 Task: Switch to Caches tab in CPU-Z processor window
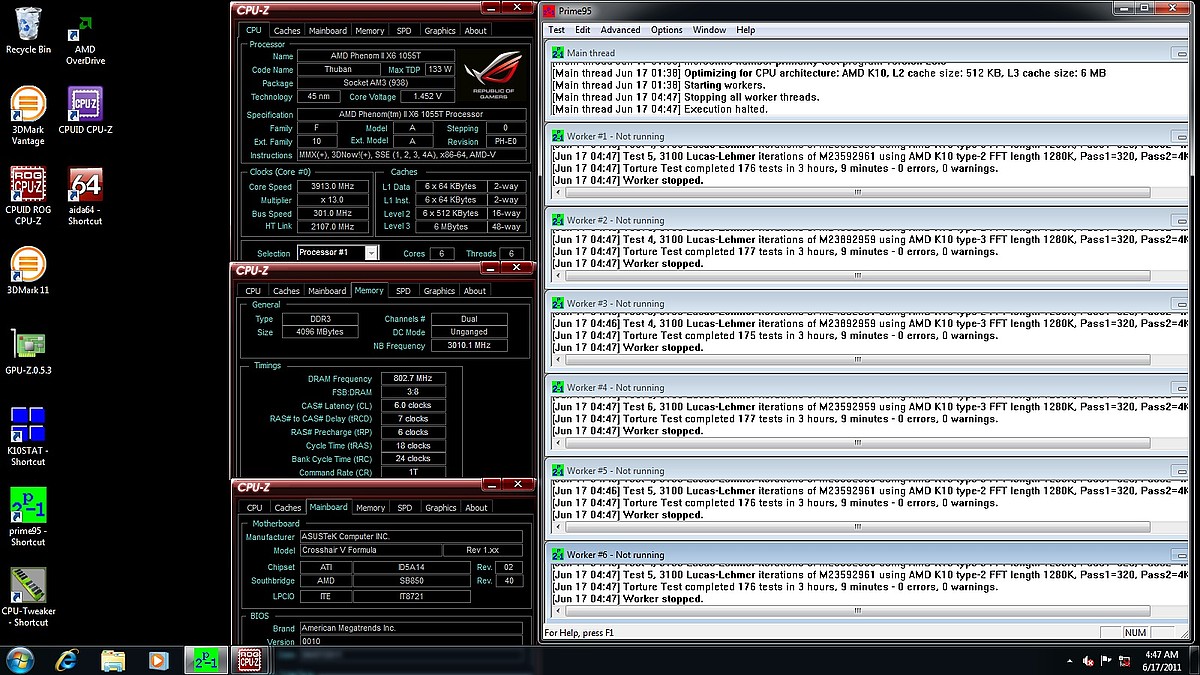[x=287, y=31]
